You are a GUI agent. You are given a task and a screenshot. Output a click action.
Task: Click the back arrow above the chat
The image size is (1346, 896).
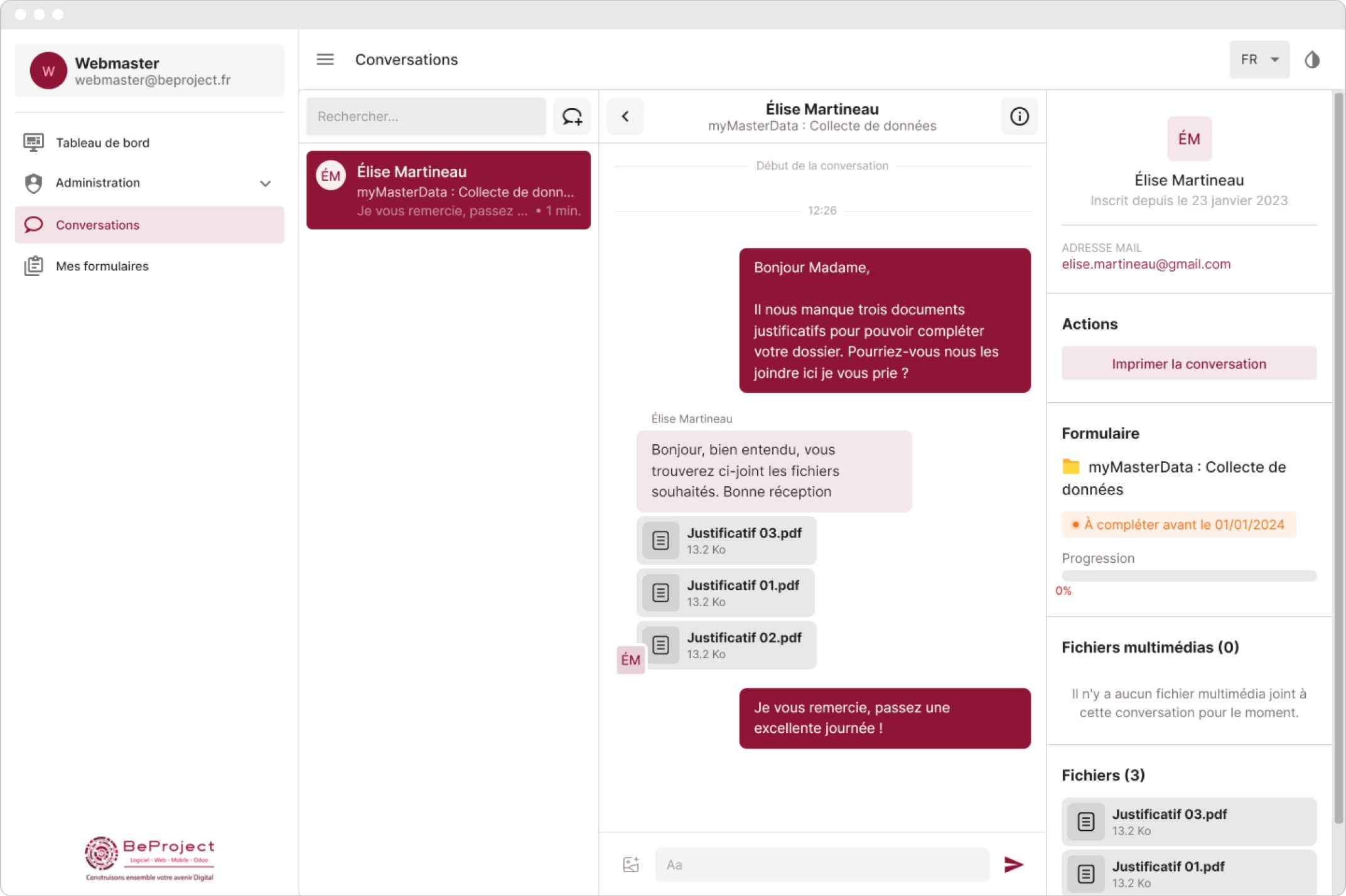point(625,116)
